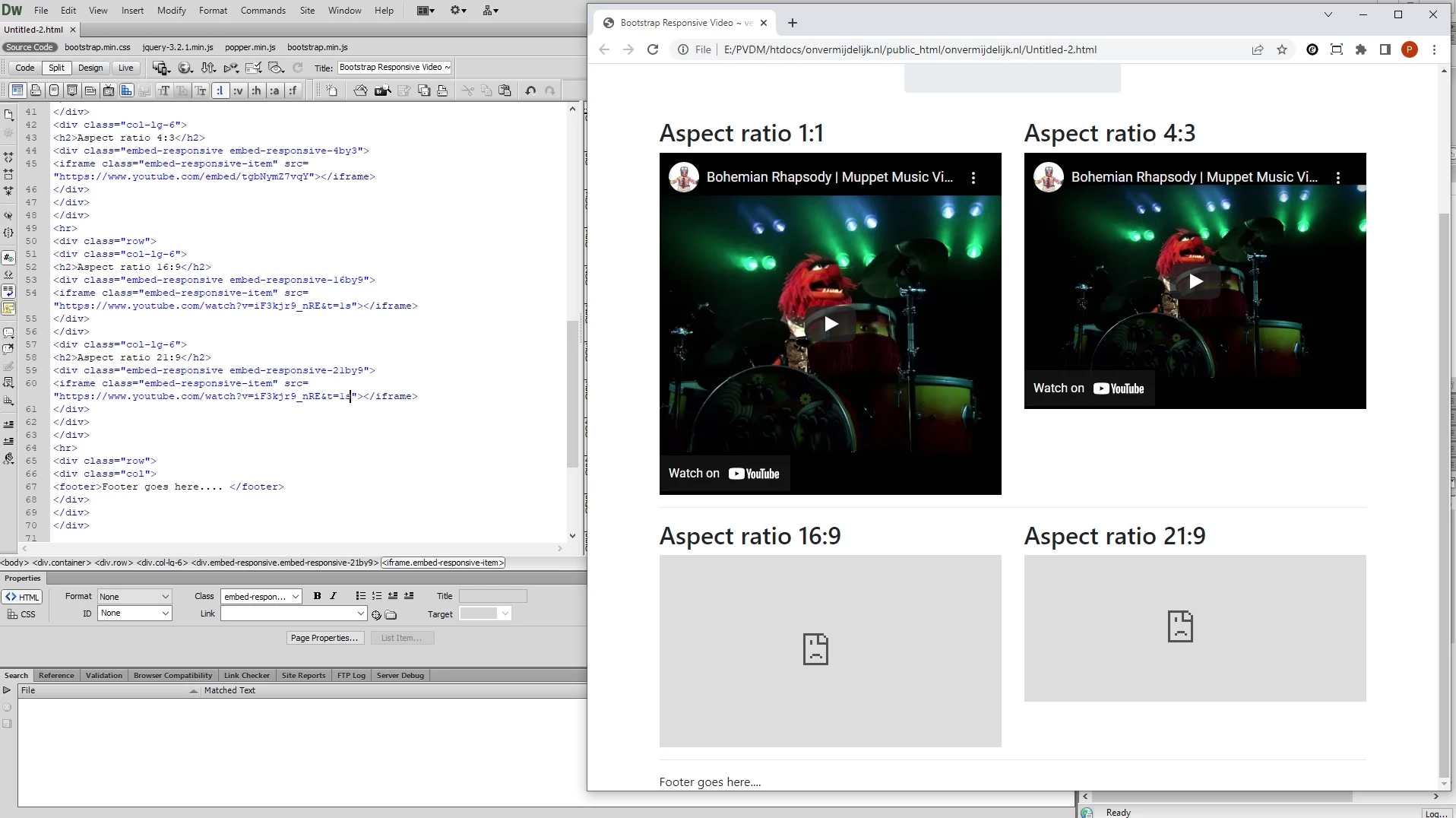Image resolution: width=1456 pixels, height=818 pixels.
Task: Click the ':a' CSS shortcut icon
Action: tap(274, 90)
